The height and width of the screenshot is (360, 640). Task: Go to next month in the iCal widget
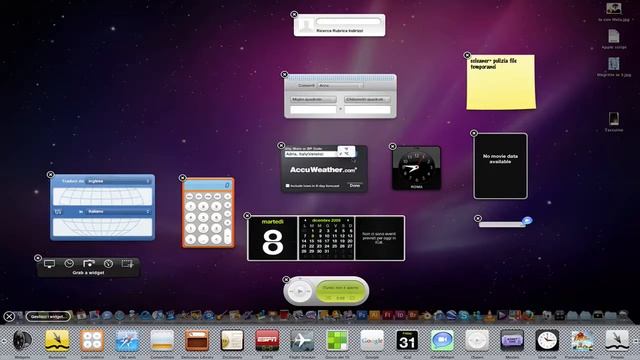[x=347, y=220]
